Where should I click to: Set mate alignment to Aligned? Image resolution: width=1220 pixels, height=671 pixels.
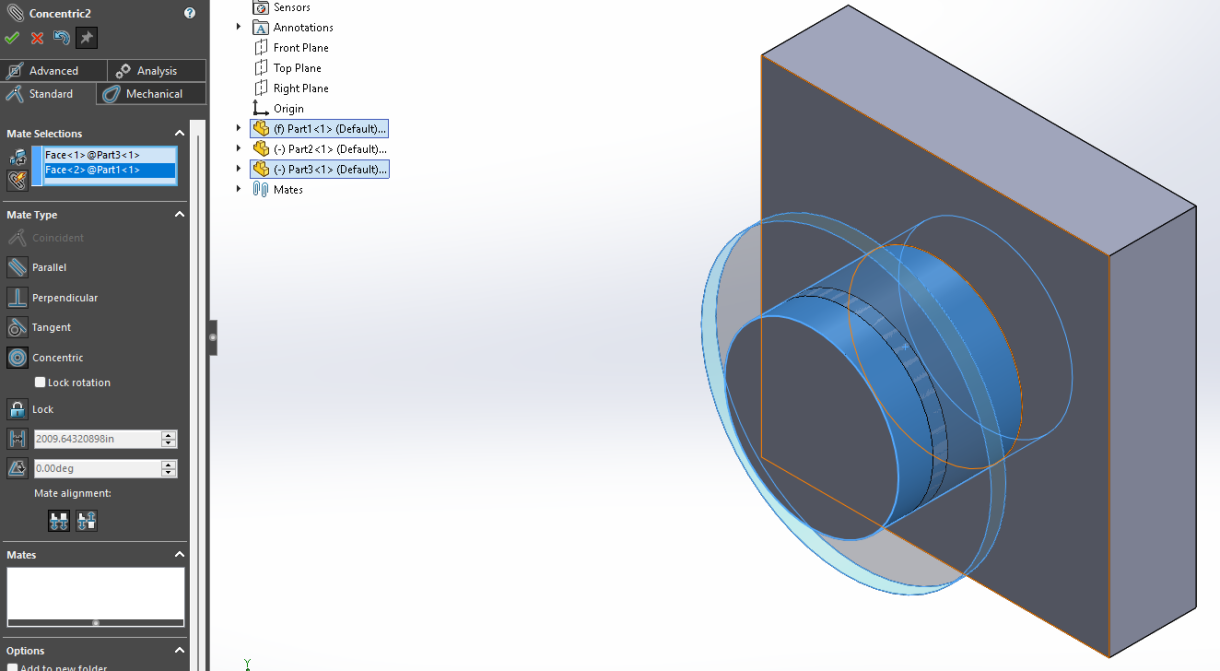59,521
